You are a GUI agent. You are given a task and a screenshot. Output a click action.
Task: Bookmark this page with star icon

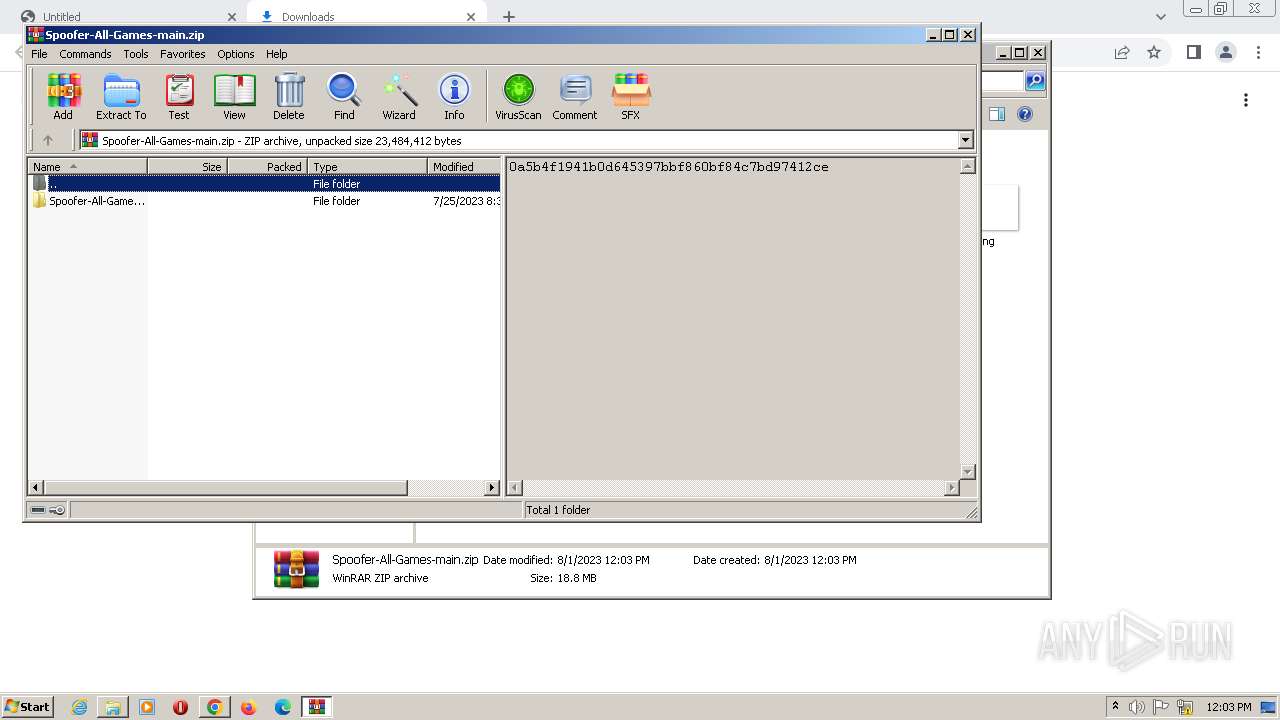coord(1154,53)
